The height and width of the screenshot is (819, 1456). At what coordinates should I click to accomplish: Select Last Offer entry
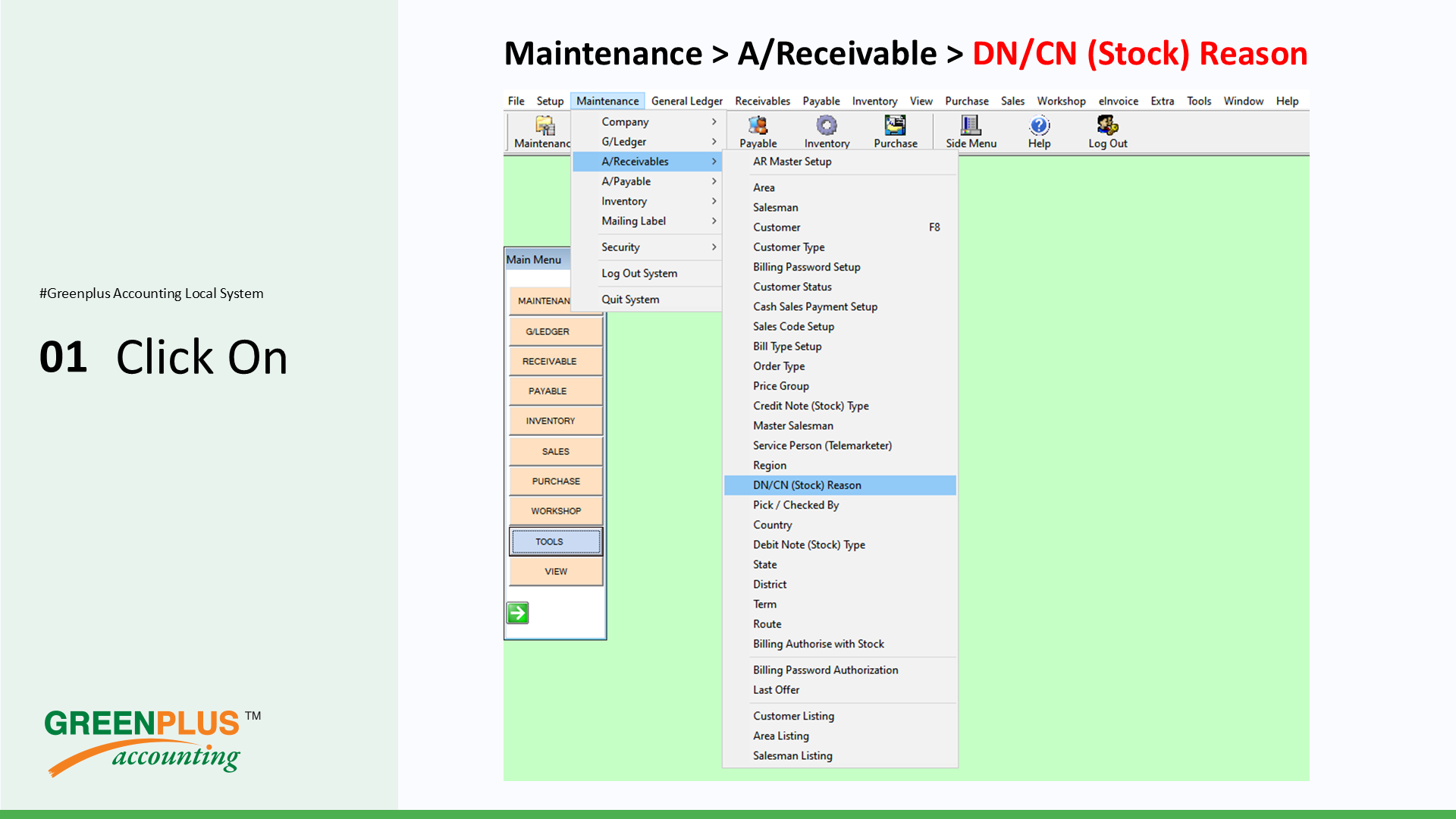coord(840,690)
